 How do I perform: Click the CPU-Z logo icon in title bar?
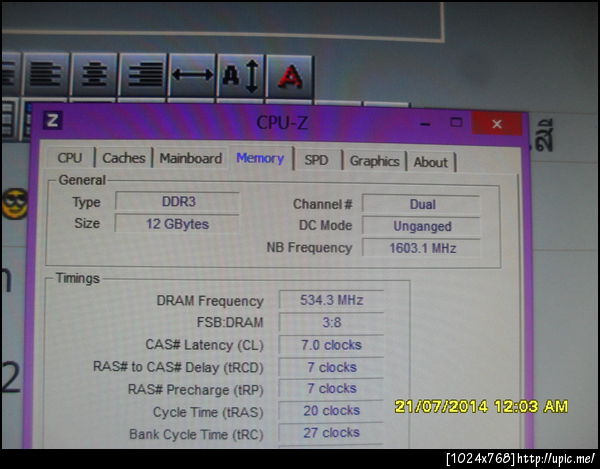52,121
